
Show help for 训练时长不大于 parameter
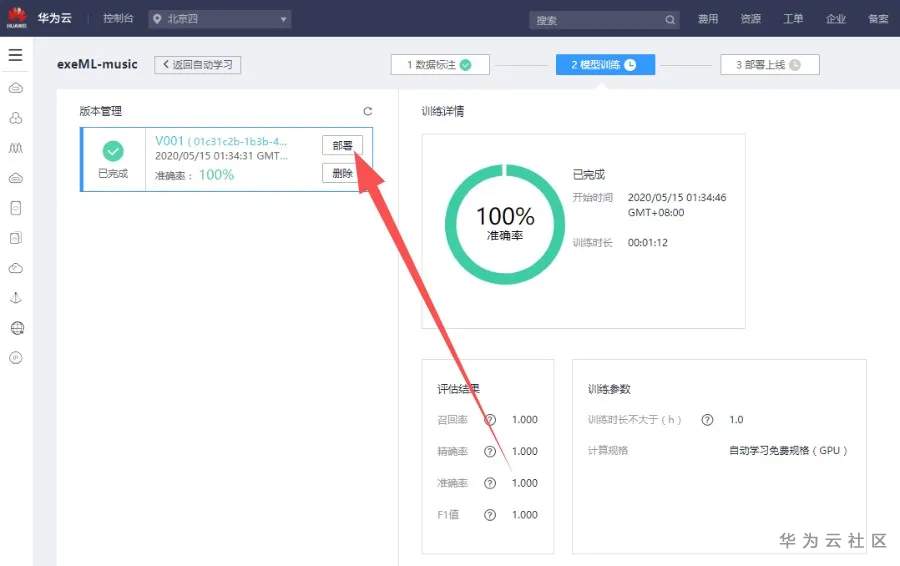(707, 420)
